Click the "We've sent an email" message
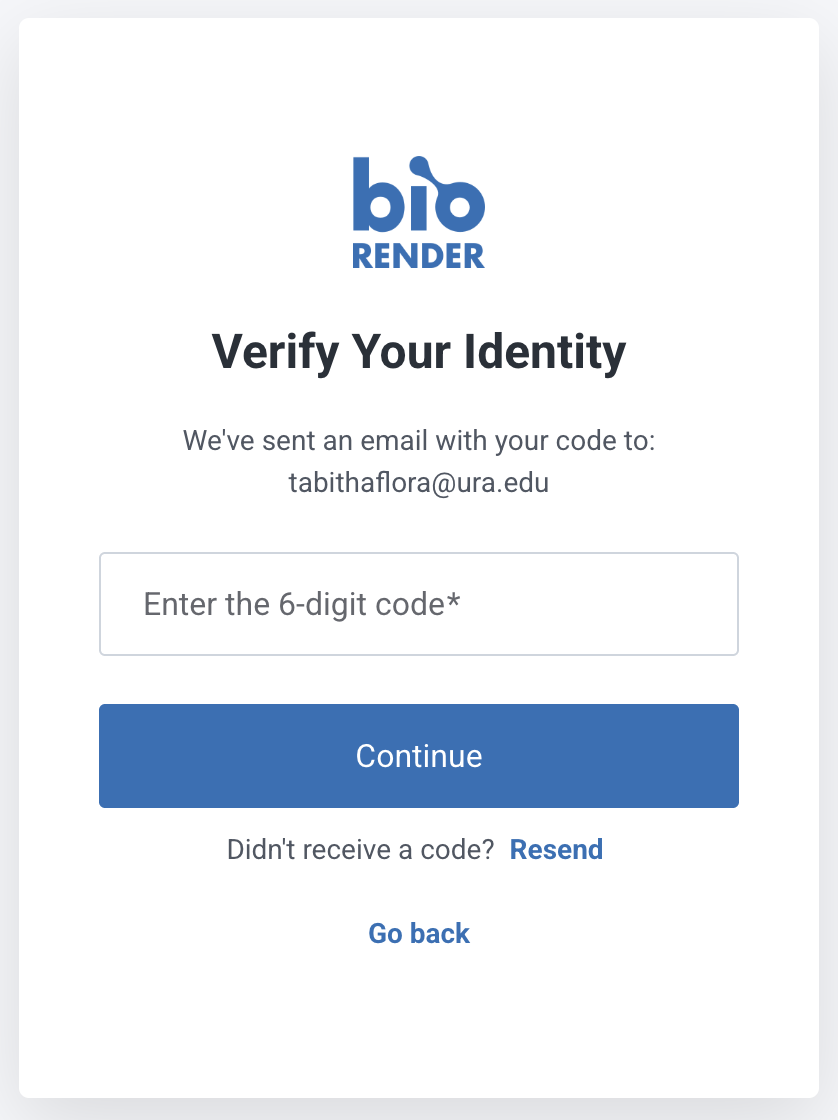The width and height of the screenshot is (838, 1120). (x=418, y=440)
